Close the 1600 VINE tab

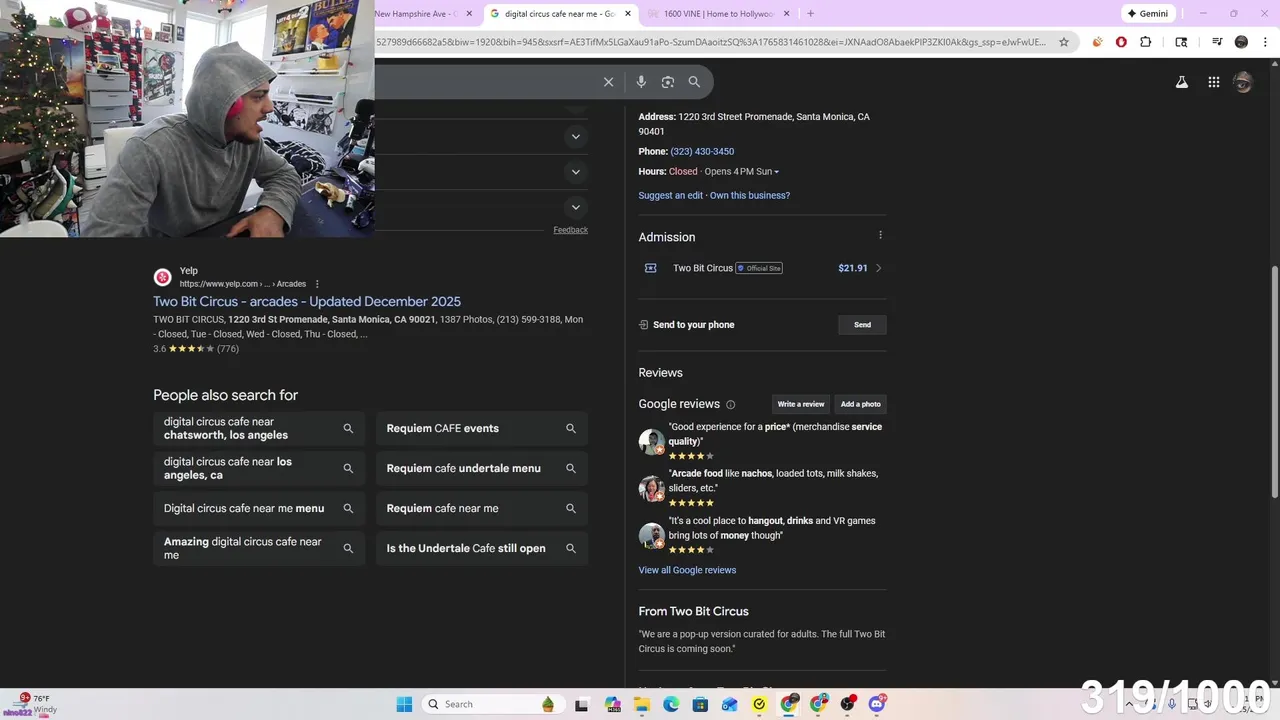pos(786,14)
